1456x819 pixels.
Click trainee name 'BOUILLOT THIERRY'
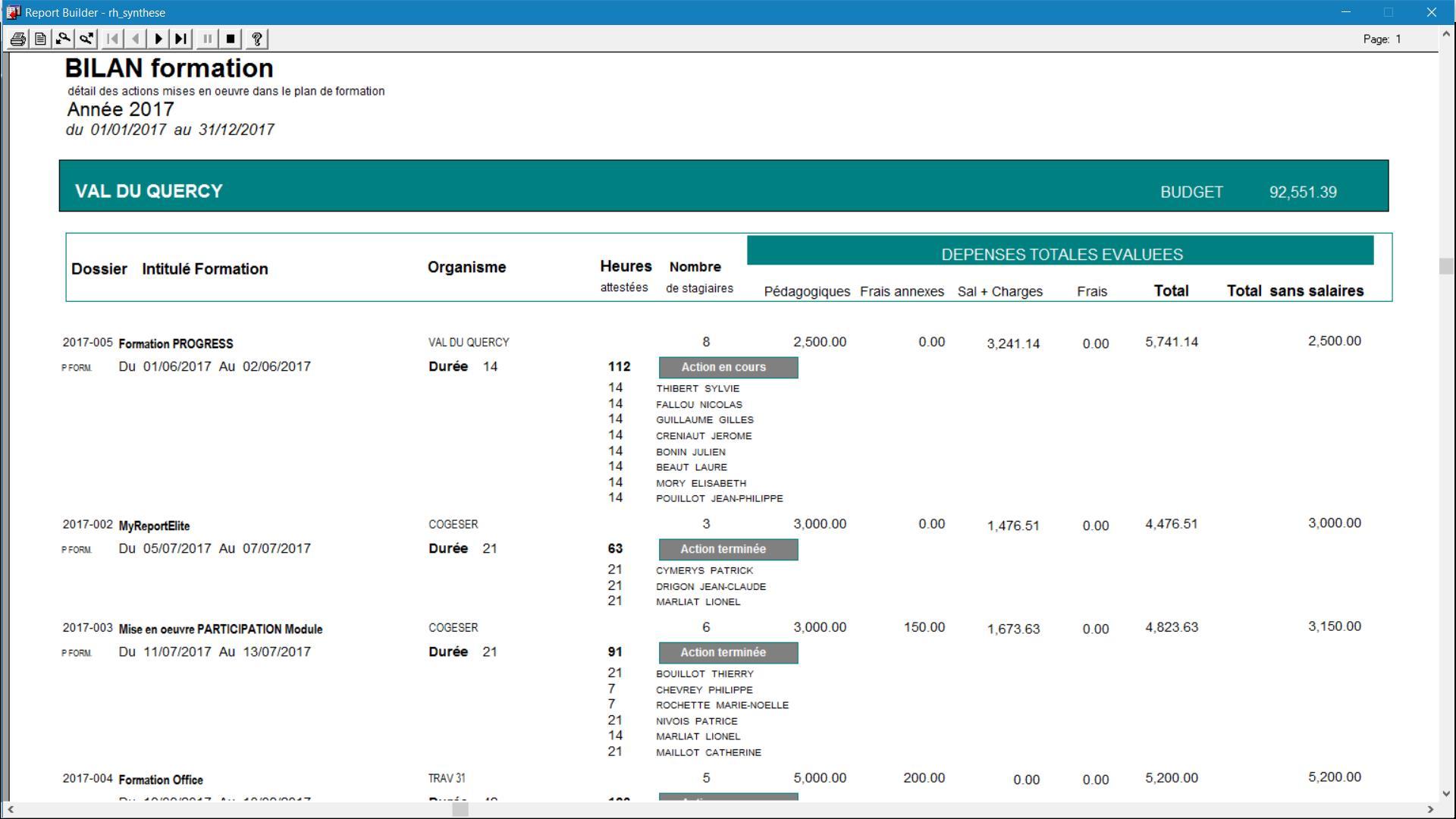coord(704,674)
